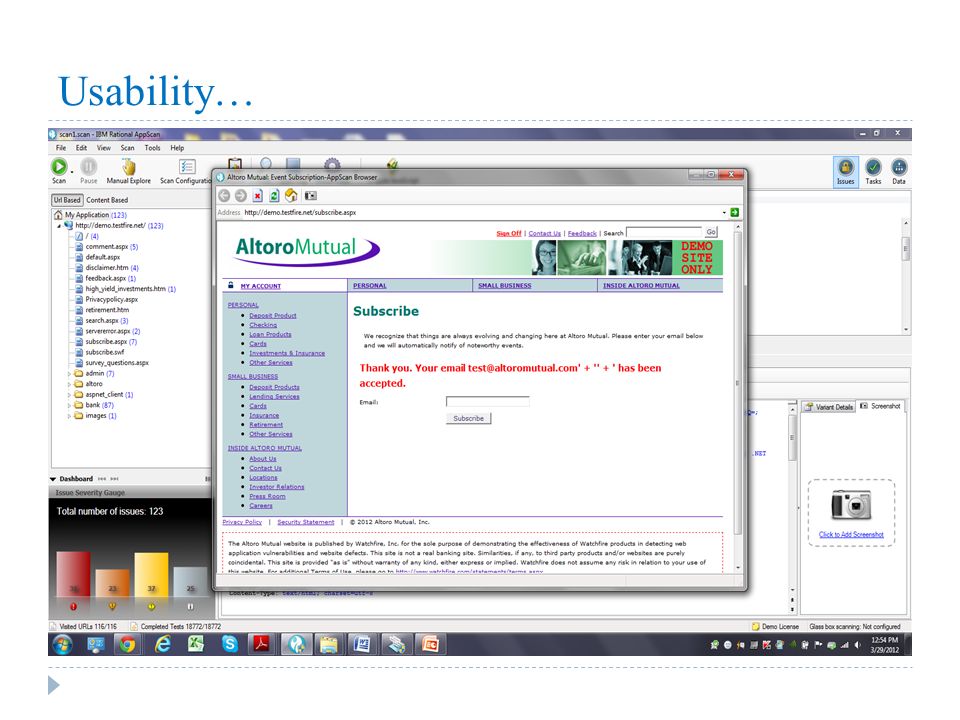Click the green Go arrow beside the address
This screenshot has width=960, height=720.
click(x=735, y=212)
